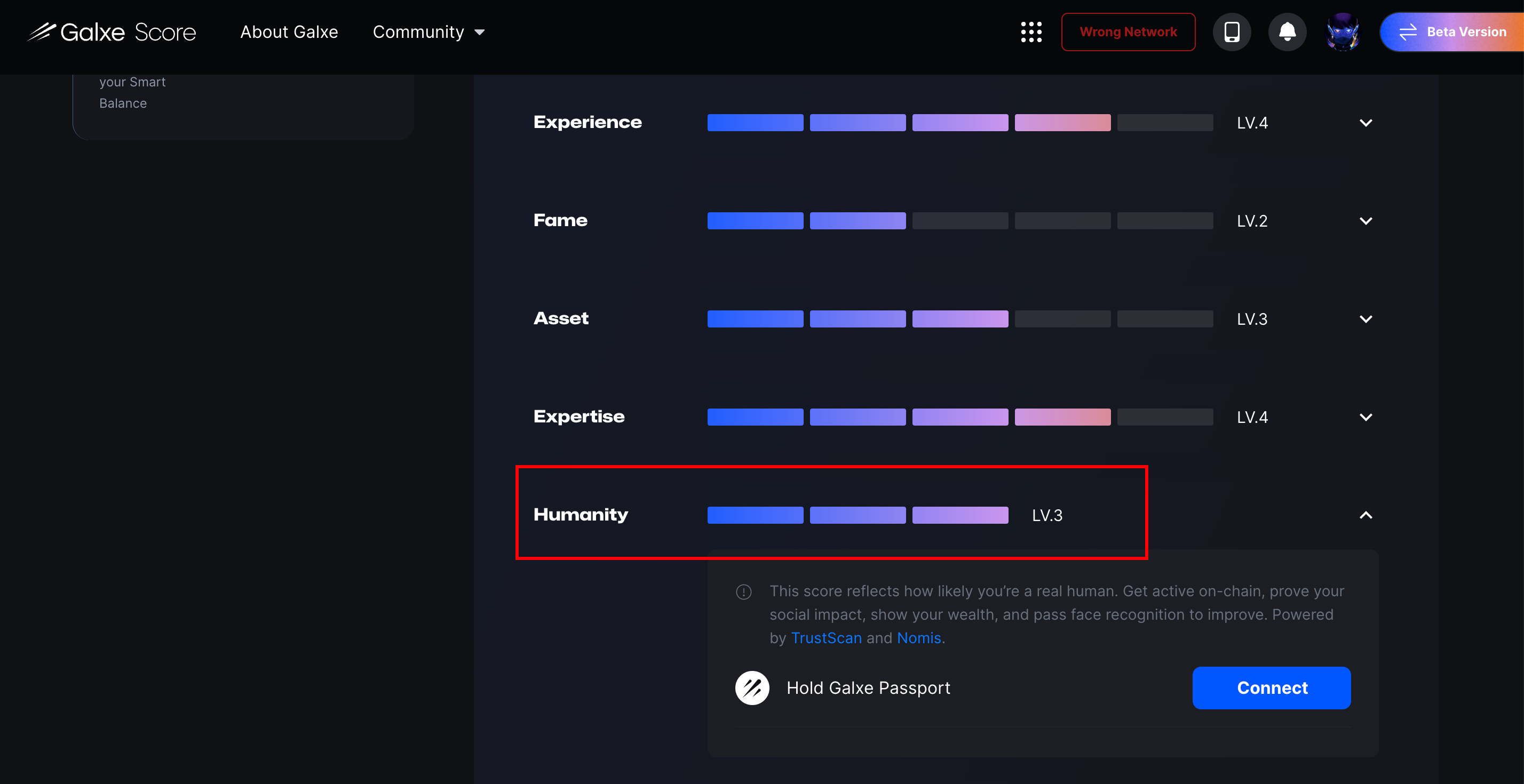
Task: Open the Nomis link
Action: coord(919,638)
